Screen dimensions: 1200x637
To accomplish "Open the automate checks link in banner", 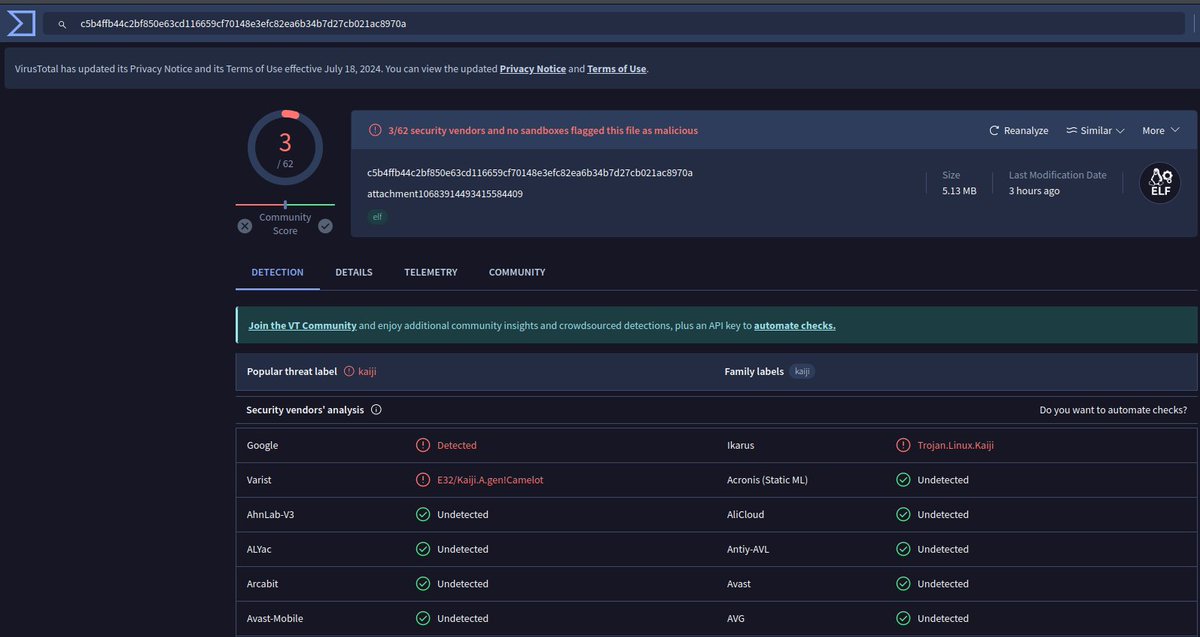I will click(795, 325).
